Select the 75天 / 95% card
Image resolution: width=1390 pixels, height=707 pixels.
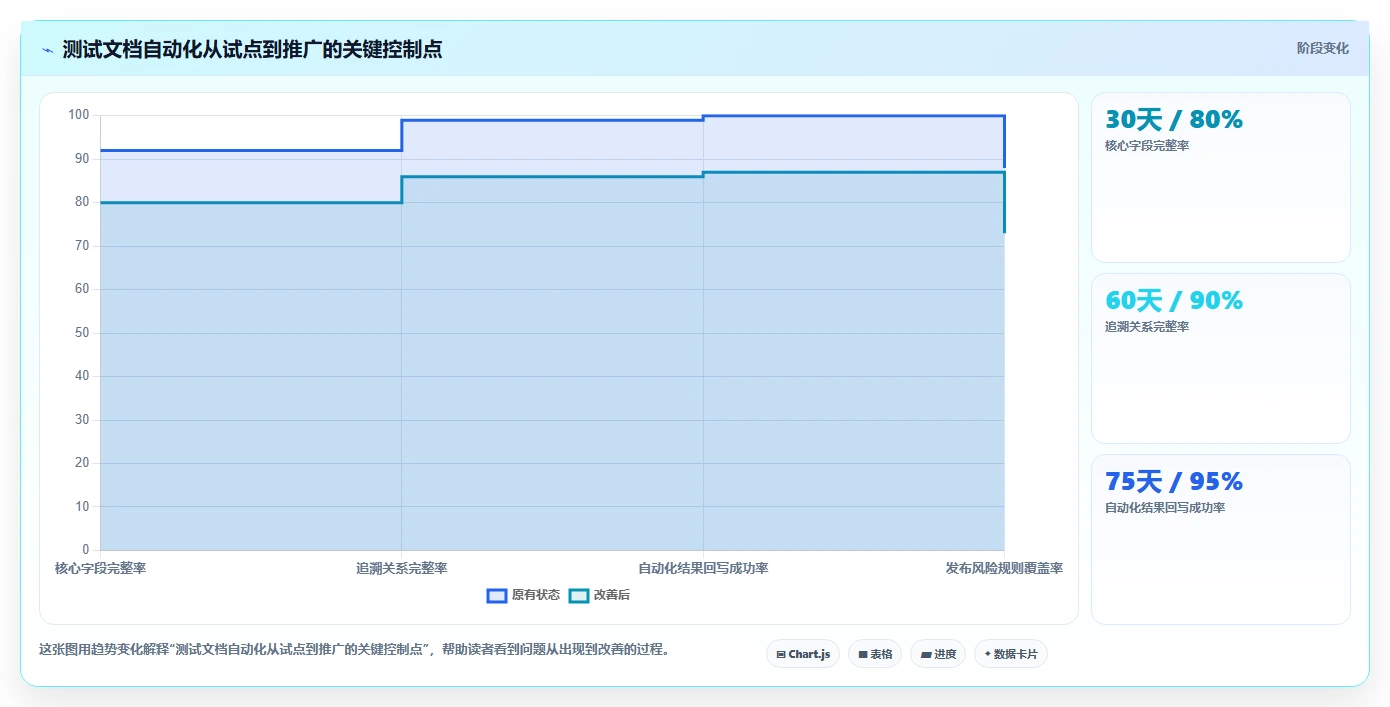click(x=1221, y=539)
